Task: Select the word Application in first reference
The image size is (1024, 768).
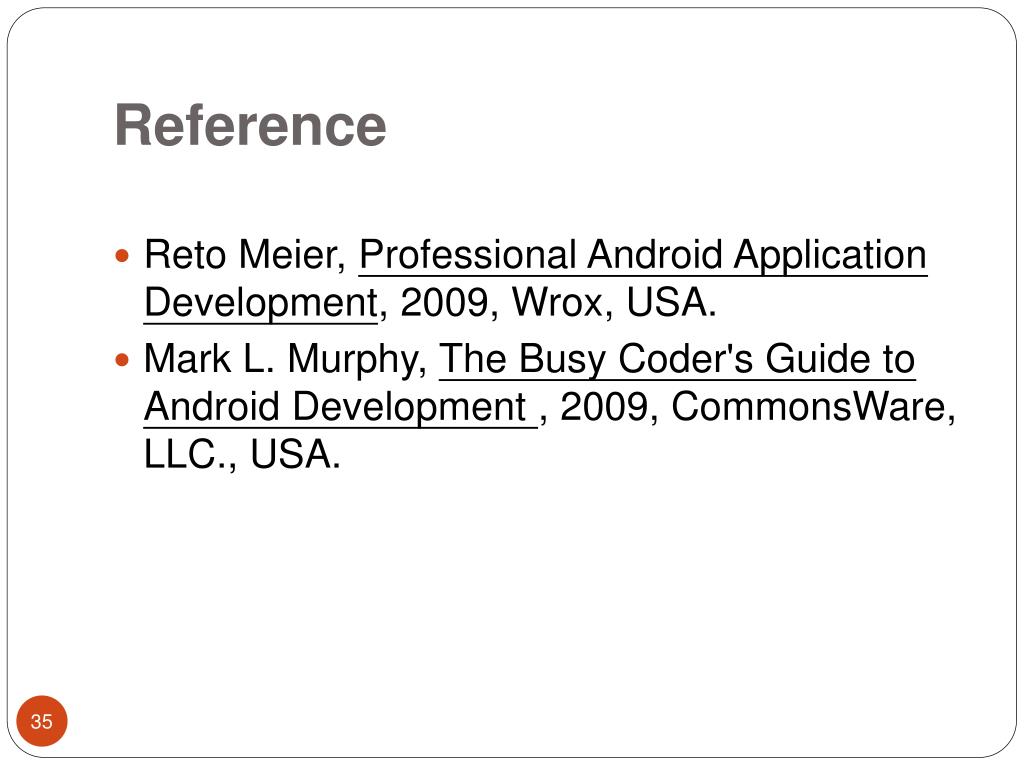Action: [829, 255]
